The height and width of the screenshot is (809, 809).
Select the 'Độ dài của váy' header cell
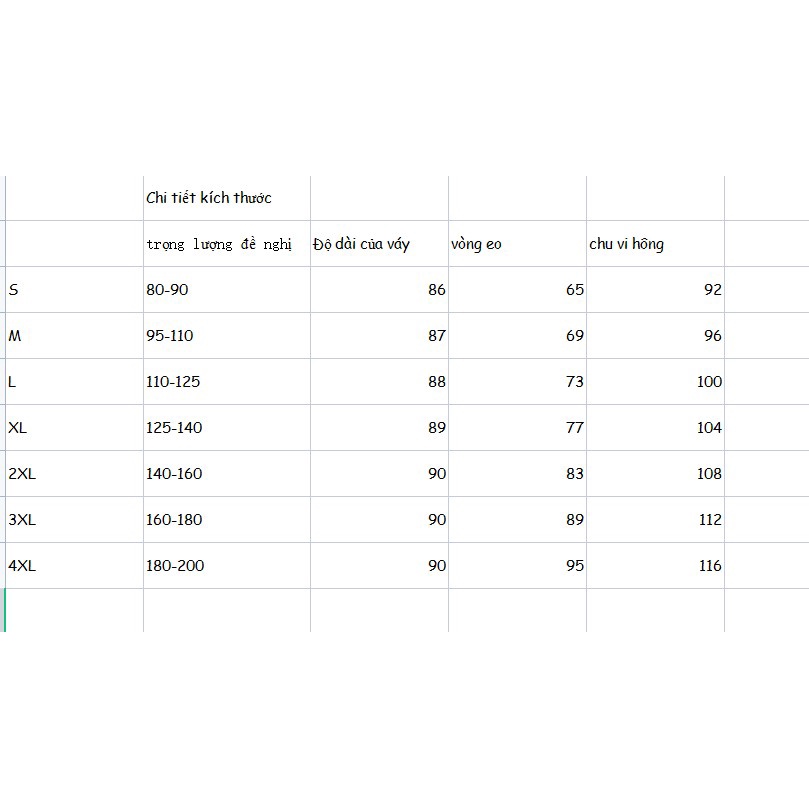tap(379, 244)
